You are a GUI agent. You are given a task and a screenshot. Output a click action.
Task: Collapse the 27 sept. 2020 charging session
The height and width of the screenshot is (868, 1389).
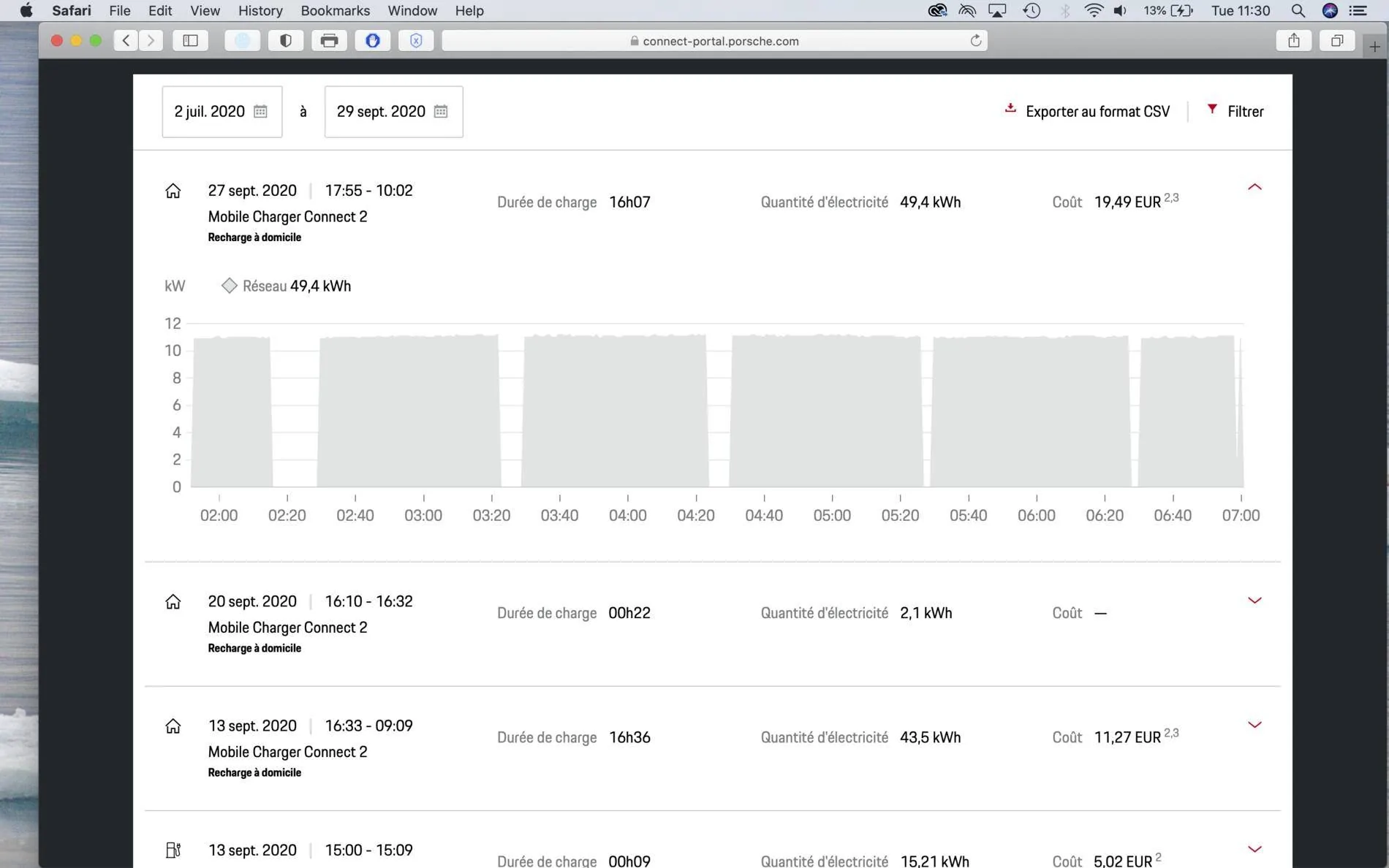coord(1254,187)
